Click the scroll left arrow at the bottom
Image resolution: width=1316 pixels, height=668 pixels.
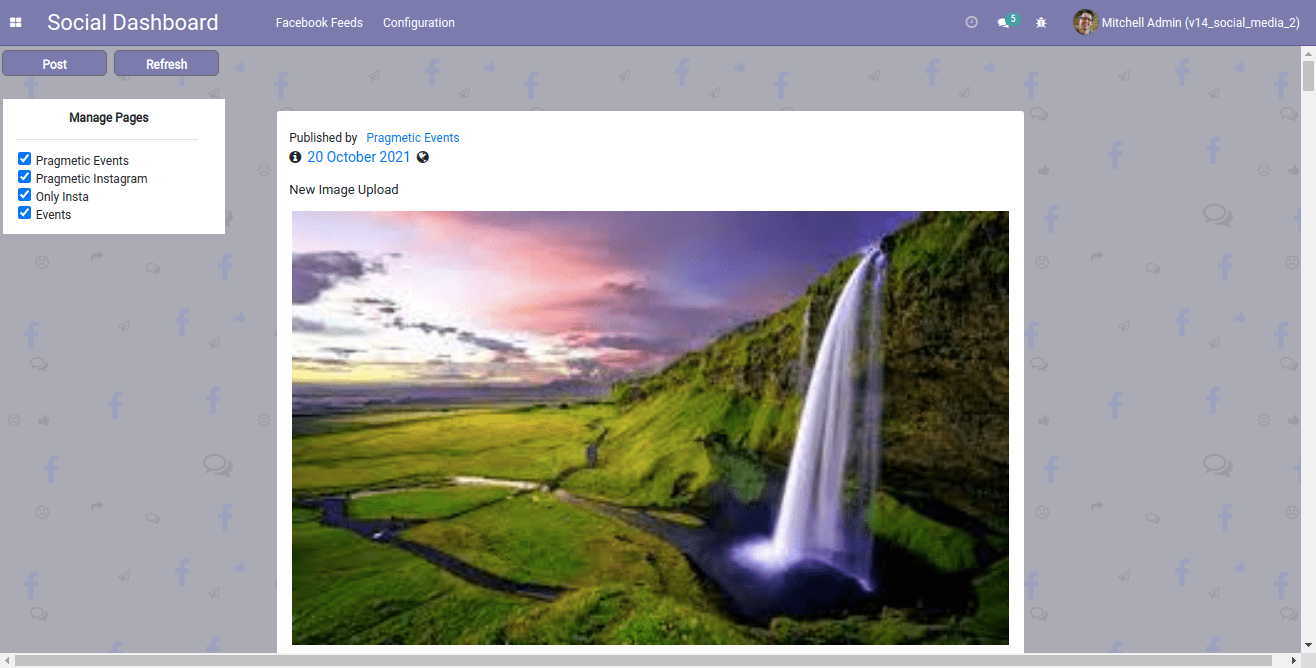click(x=7, y=660)
